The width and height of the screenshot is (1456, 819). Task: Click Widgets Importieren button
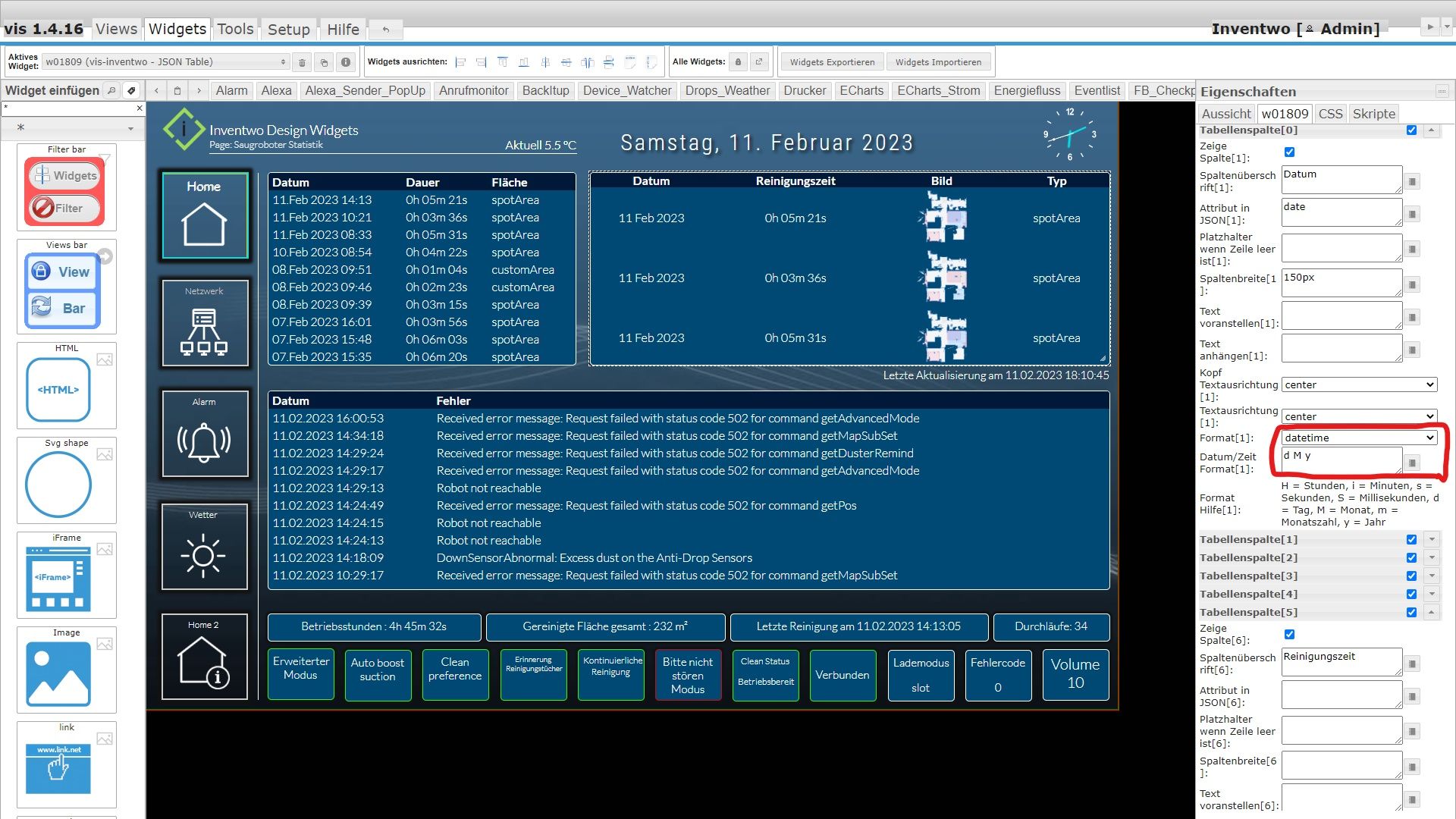pyautogui.click(x=938, y=62)
